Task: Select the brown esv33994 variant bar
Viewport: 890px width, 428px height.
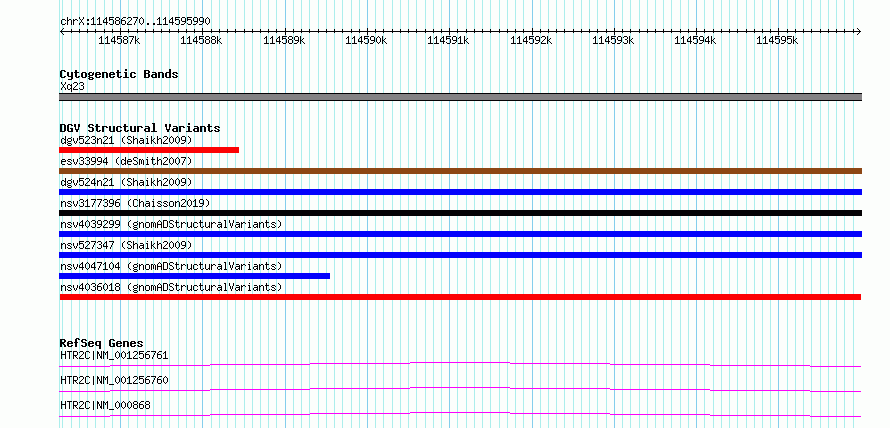Action: click(460, 171)
